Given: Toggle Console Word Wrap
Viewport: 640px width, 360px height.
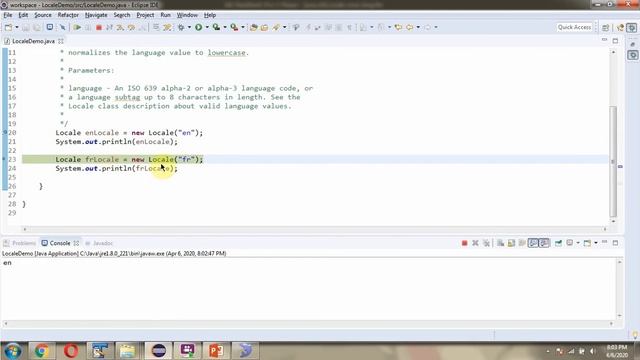Looking at the screenshot, I should 522,243.
